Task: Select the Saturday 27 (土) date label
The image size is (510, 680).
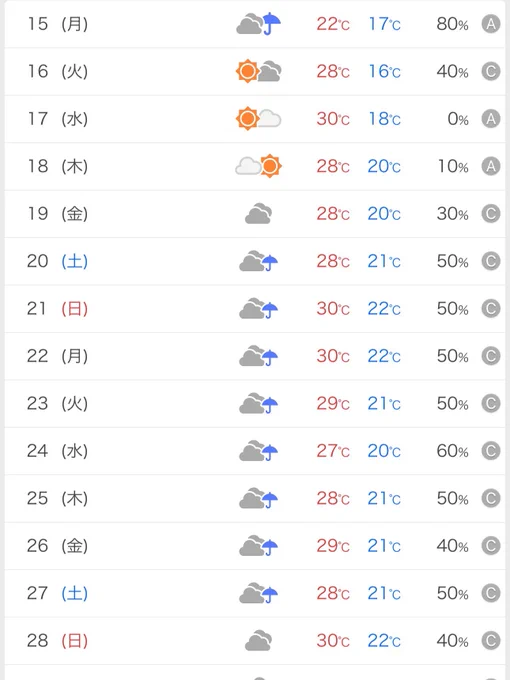Action: 57,593
